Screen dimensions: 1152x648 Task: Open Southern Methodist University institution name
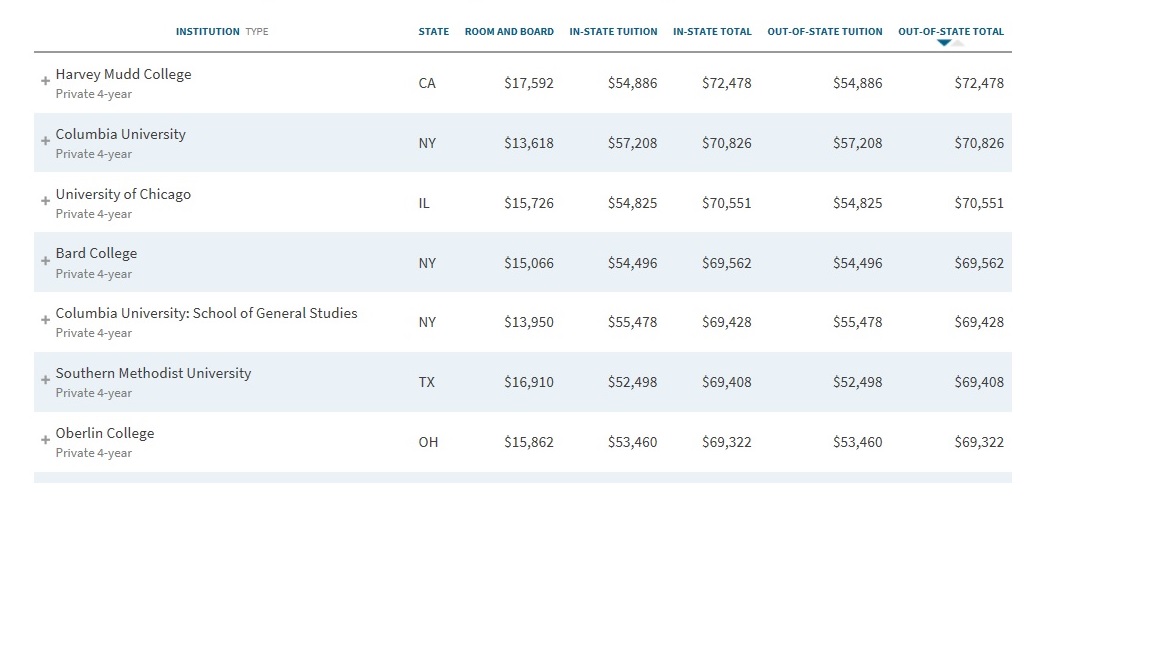154,373
